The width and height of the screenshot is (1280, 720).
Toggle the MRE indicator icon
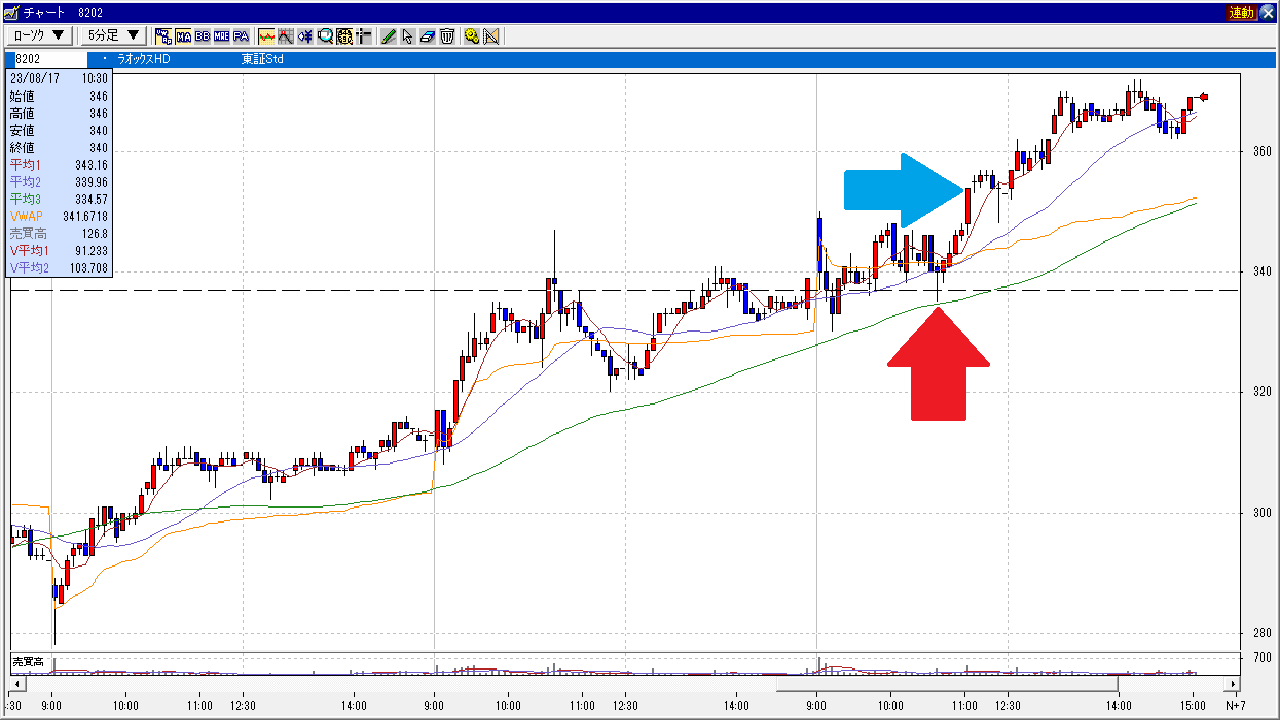[222, 36]
